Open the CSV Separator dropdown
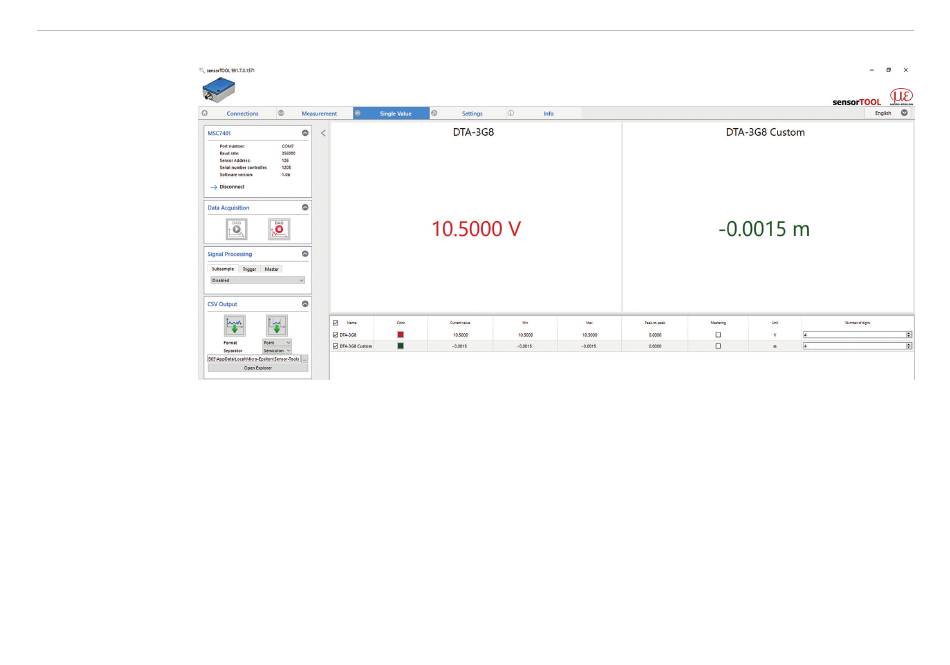The height and width of the screenshot is (665, 950). pyautogui.click(x=277, y=351)
